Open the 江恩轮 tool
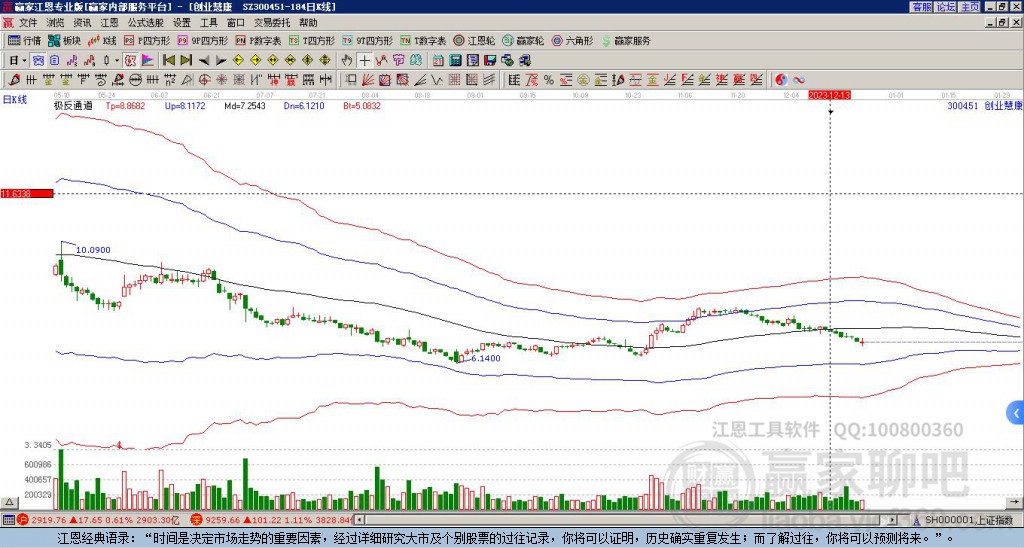The height and width of the screenshot is (548, 1024). tap(475, 40)
